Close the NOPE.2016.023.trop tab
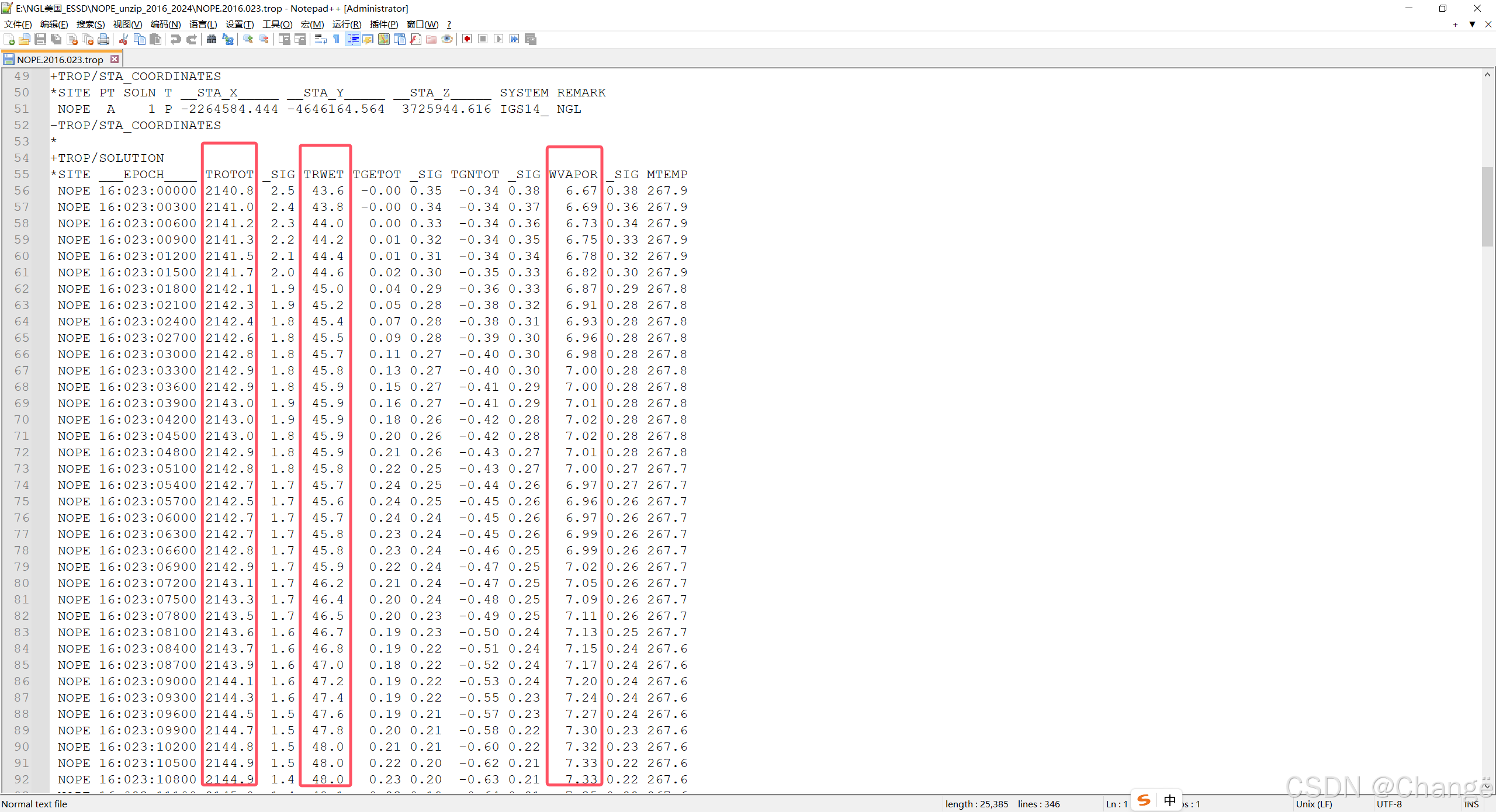 [x=115, y=59]
